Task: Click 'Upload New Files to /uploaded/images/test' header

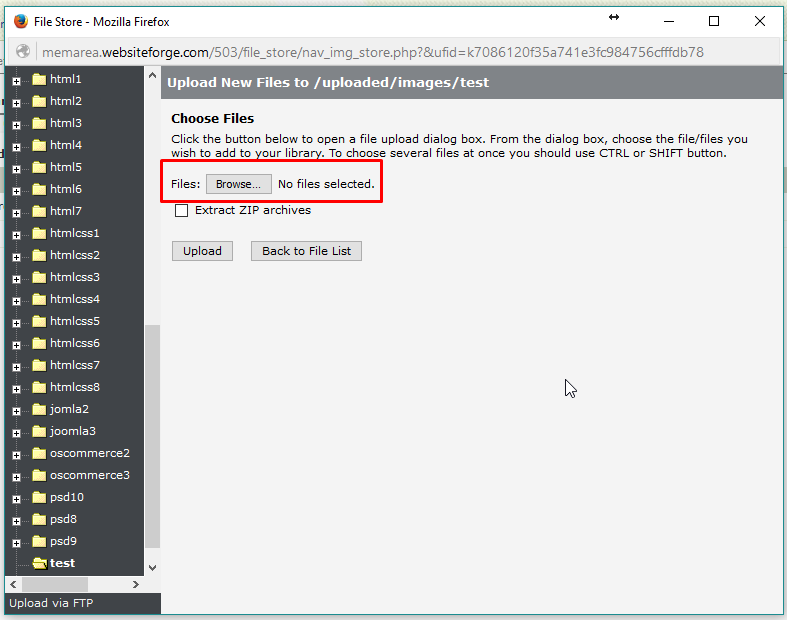Action: [328, 82]
